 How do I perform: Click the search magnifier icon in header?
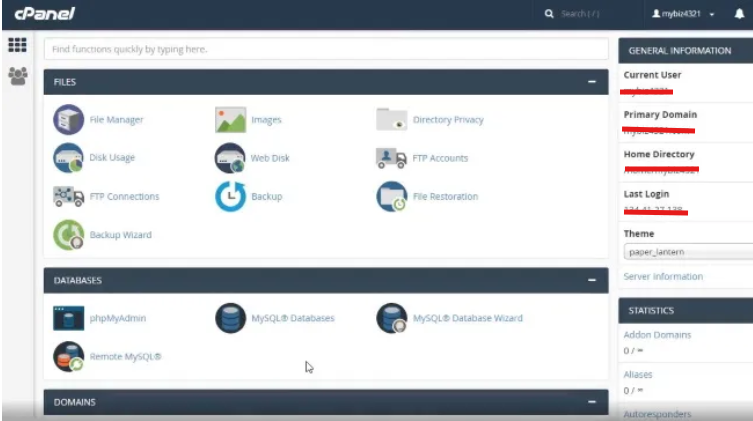point(549,14)
